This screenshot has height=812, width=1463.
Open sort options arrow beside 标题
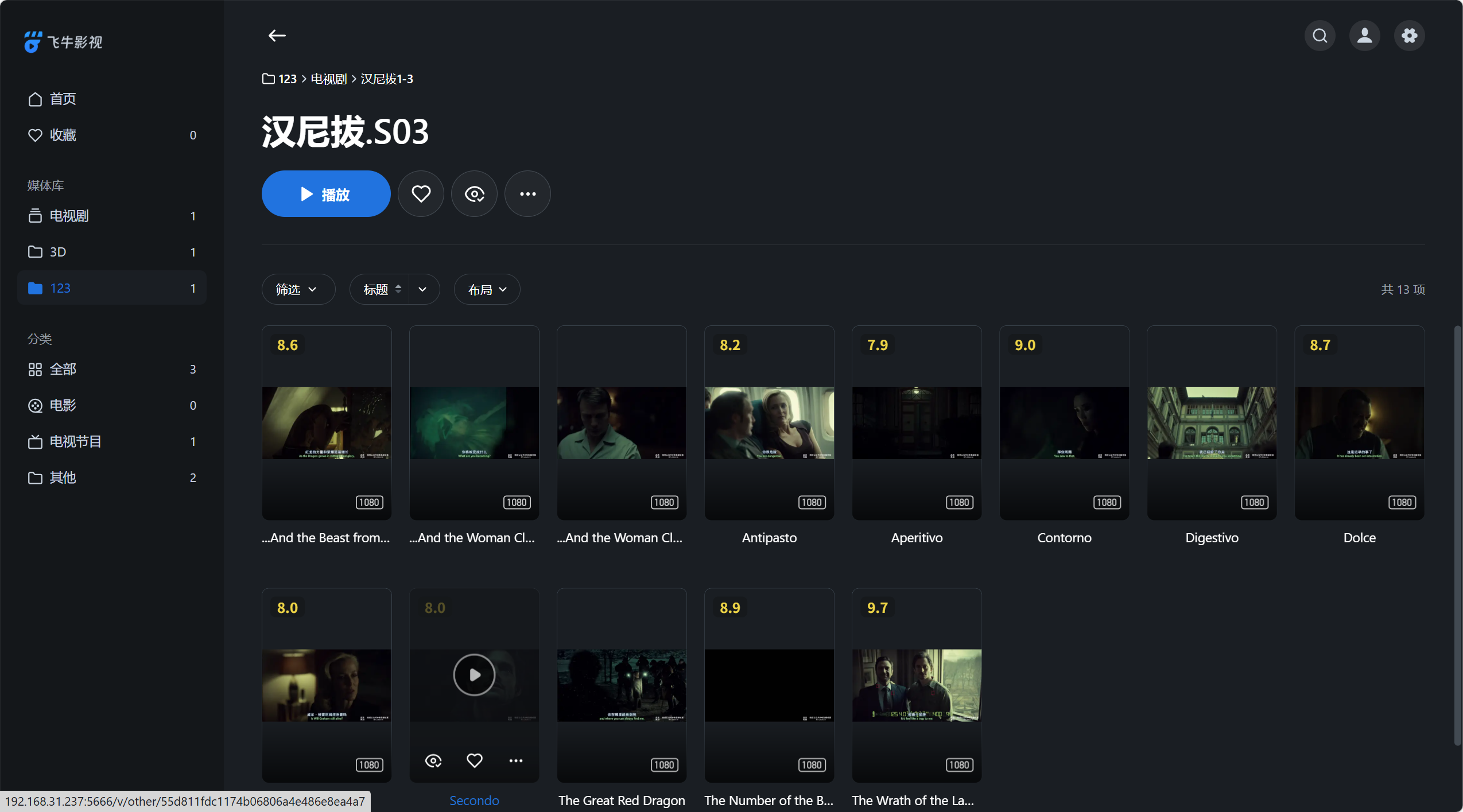click(423, 290)
